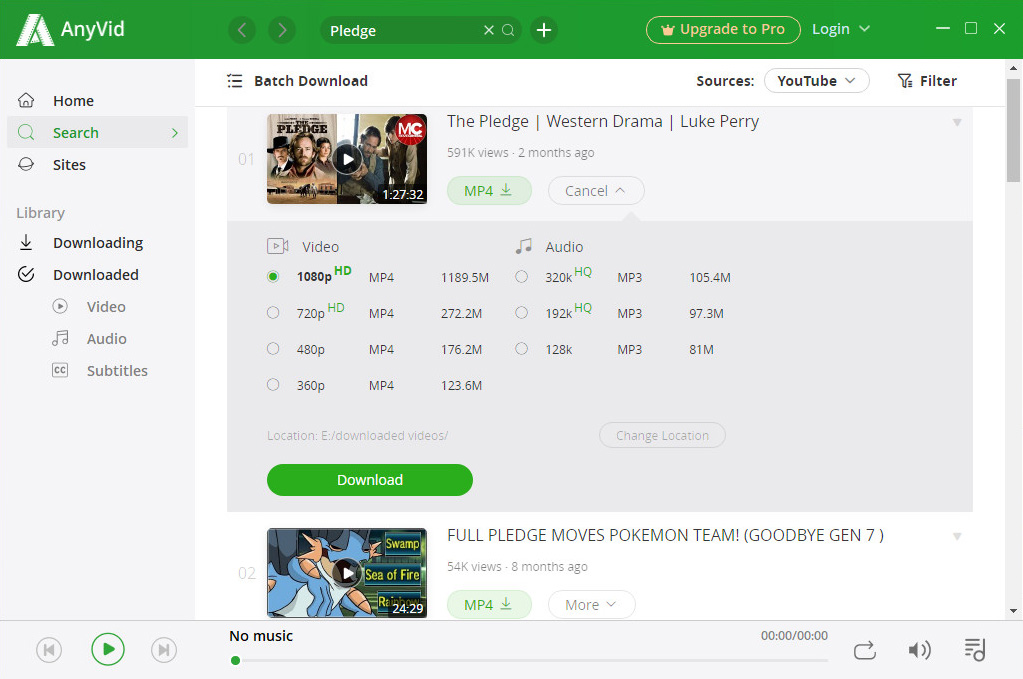Image resolution: width=1023 pixels, height=679 pixels.
Task: Click the music progress slider handle
Action: (236, 661)
